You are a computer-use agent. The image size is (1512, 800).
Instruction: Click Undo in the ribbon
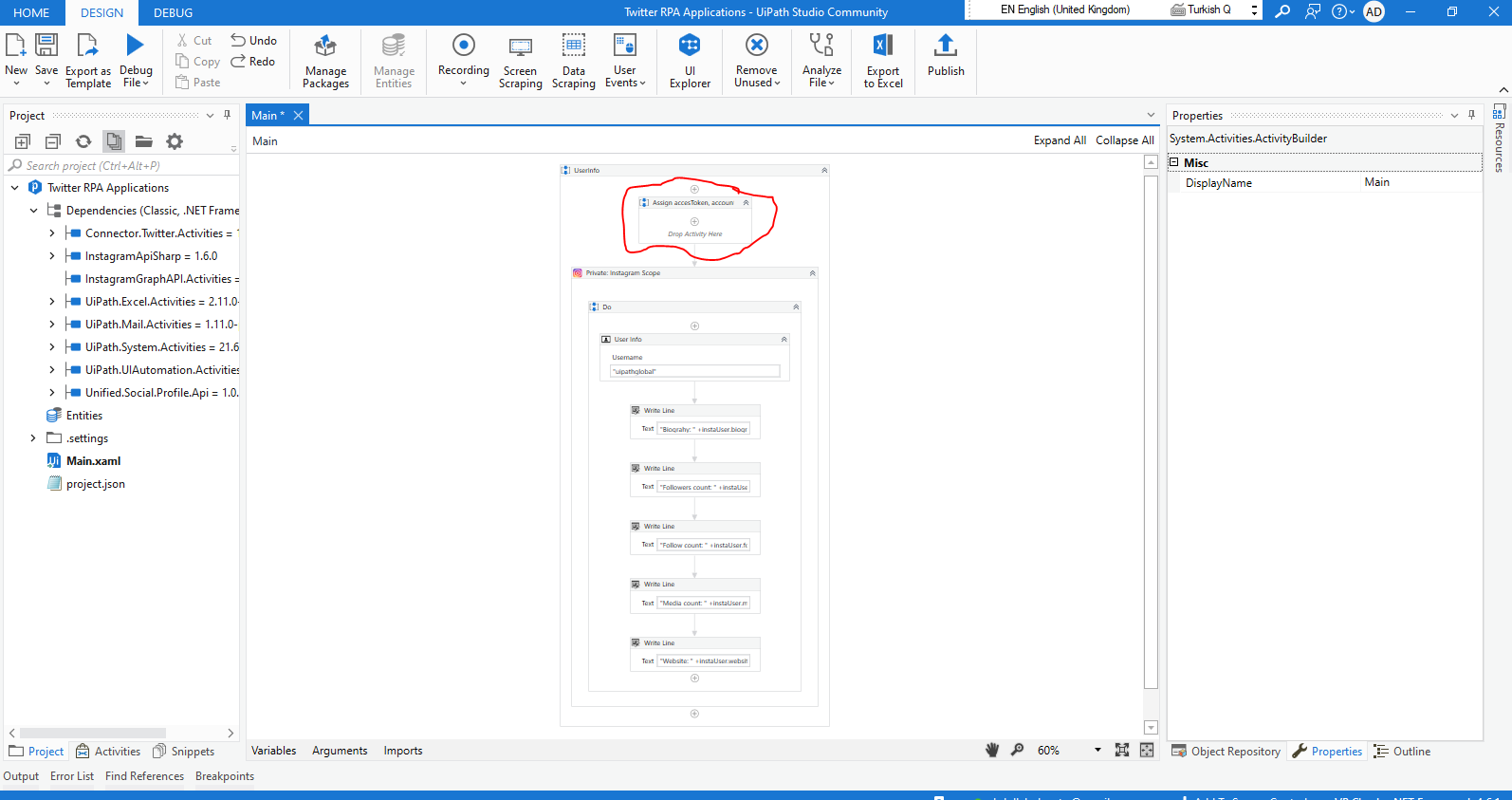coord(254,41)
